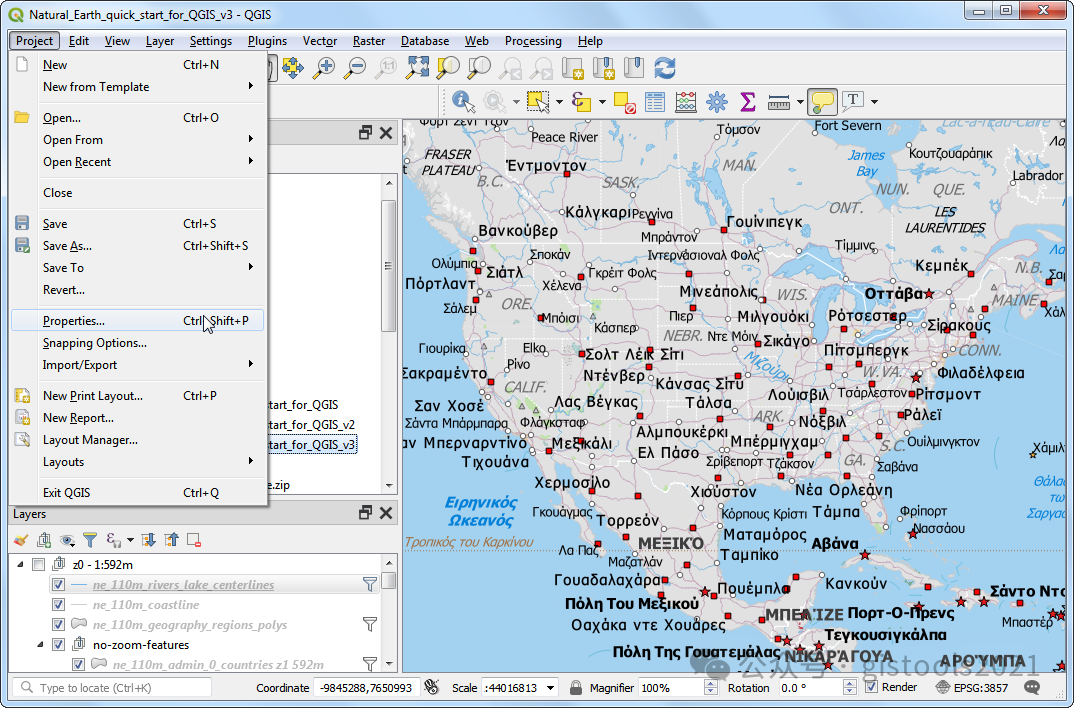The height and width of the screenshot is (708, 1074).
Task: Select the Zoom Out magnifier tool
Action: tap(355, 67)
